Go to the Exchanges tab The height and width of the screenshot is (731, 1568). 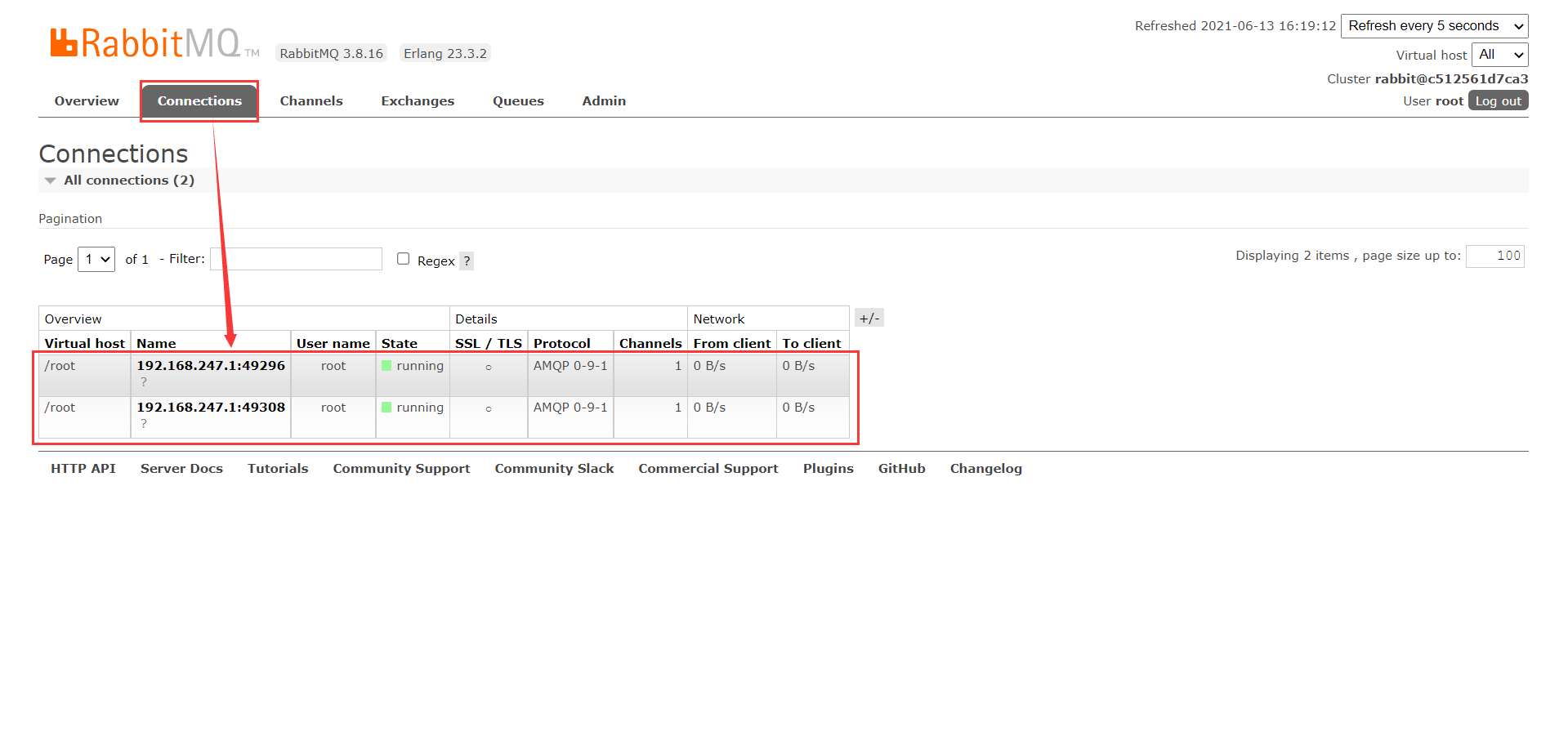(418, 101)
